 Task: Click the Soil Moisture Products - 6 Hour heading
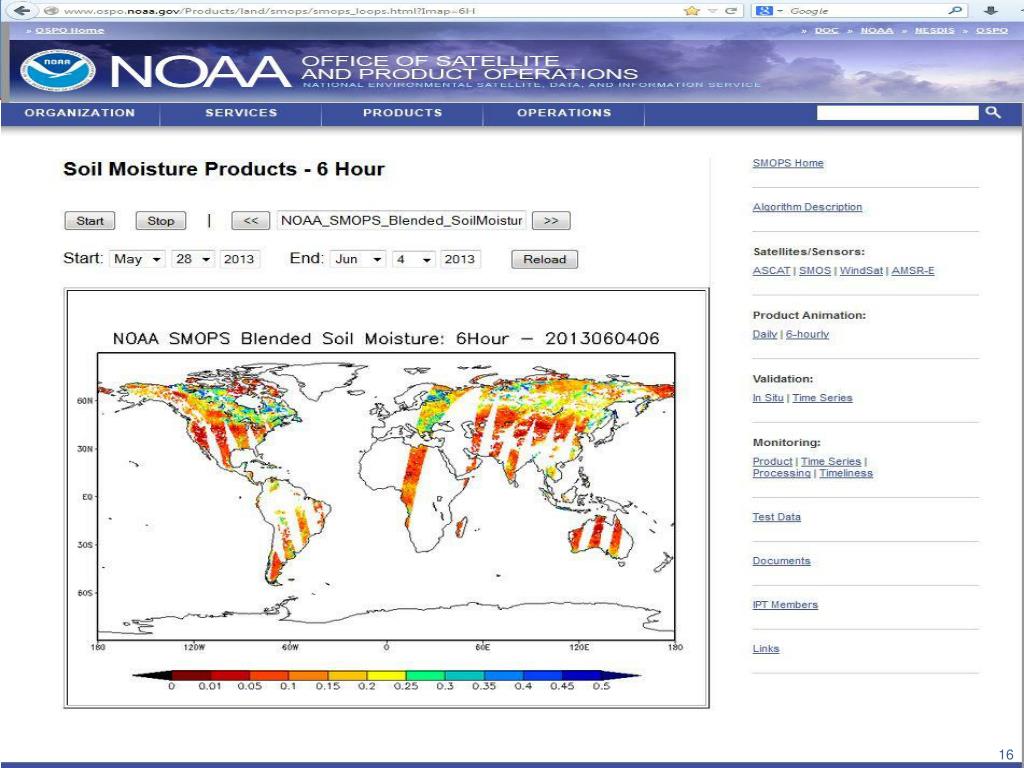coord(224,169)
